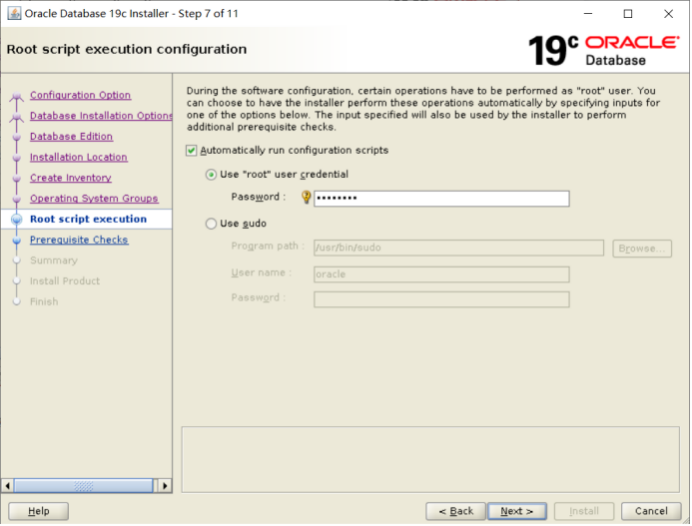Jump to Prerequisite Checks step
Image resolution: width=692 pixels, height=526 pixels.
coord(79,240)
